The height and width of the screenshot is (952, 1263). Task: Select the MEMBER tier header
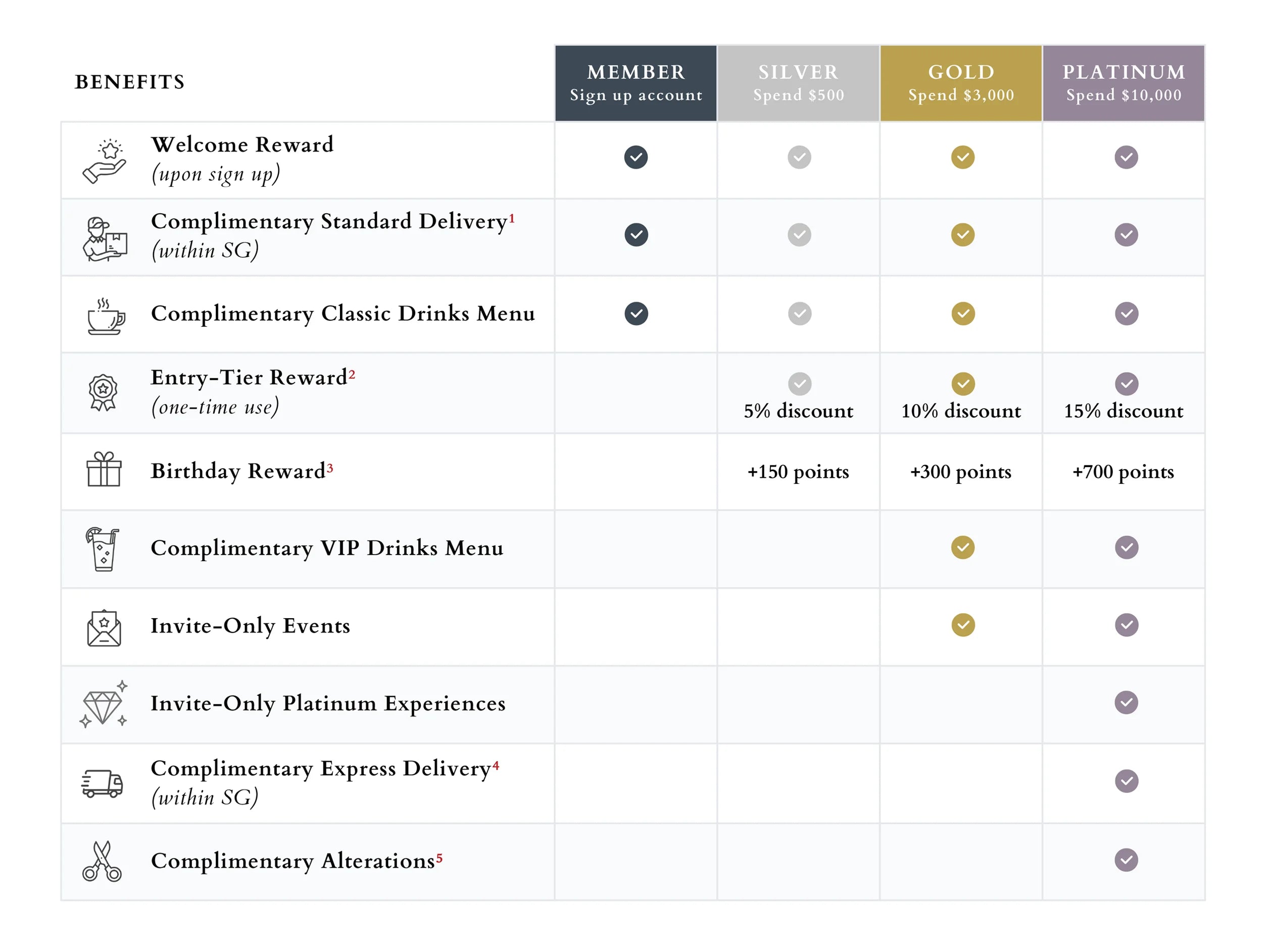click(x=636, y=83)
